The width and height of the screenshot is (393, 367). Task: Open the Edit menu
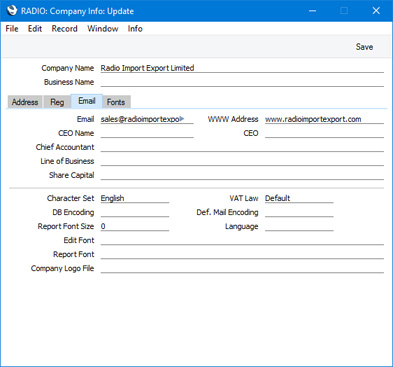35,29
